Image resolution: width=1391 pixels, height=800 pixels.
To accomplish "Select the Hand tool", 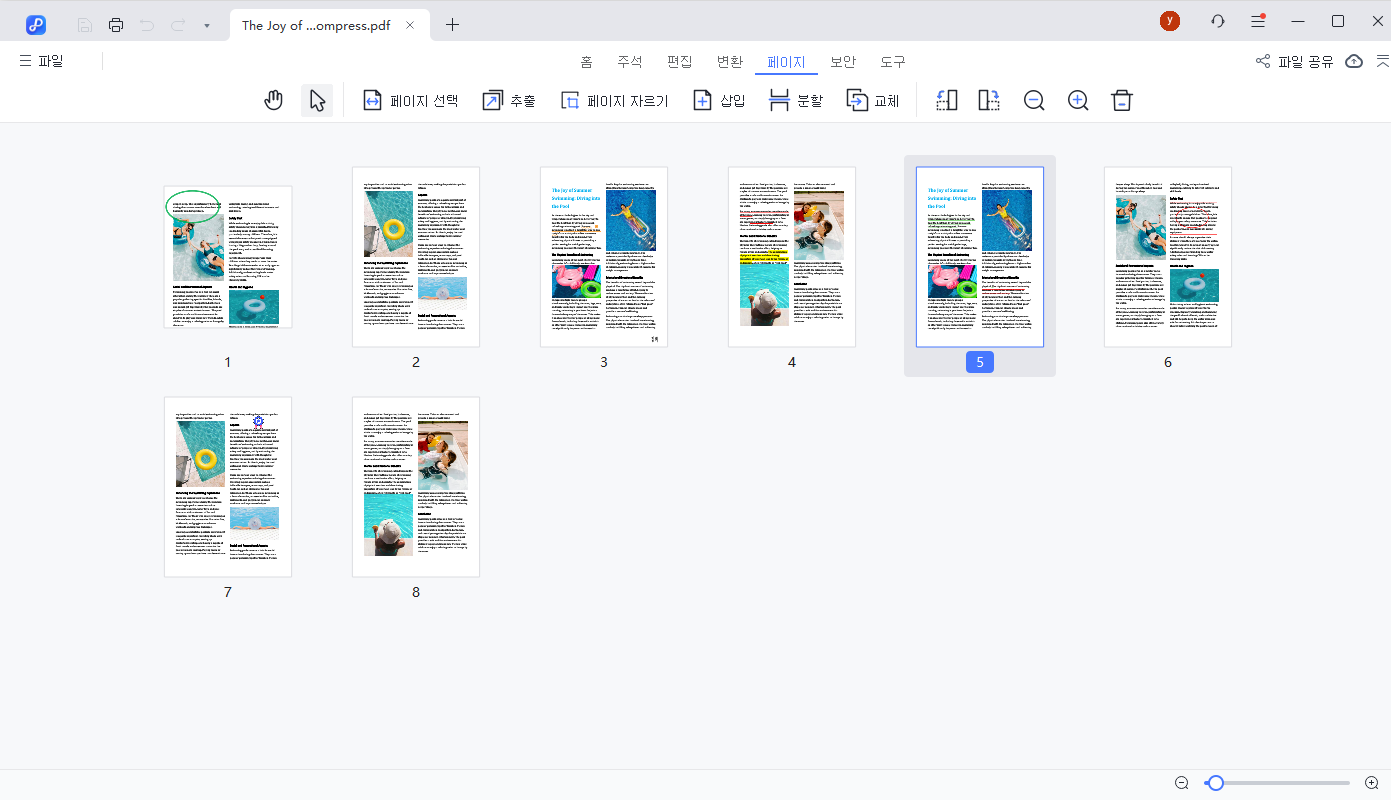I will click(x=273, y=99).
